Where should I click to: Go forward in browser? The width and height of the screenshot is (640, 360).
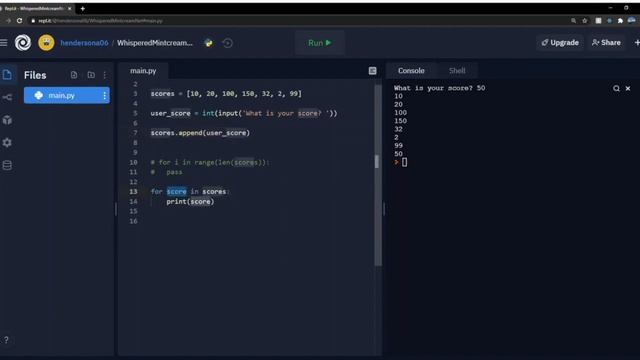click(8, 20)
